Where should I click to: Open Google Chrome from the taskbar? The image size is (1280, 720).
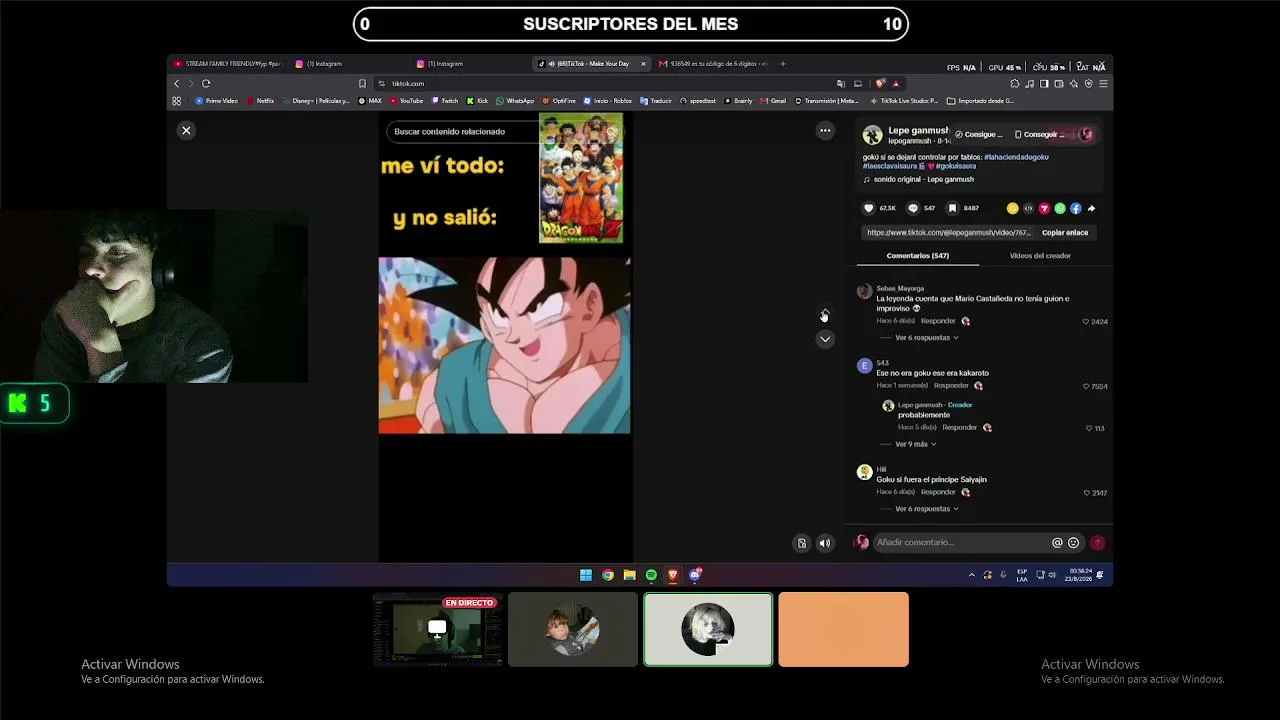click(x=608, y=575)
